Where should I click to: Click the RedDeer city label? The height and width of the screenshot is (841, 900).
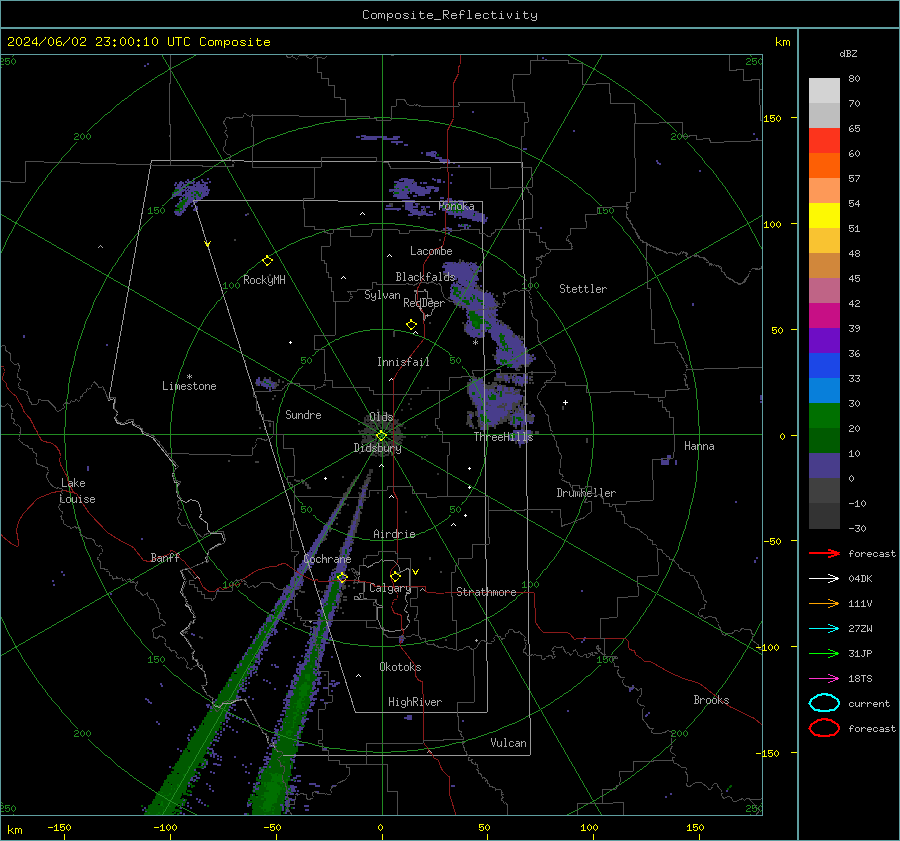pyautogui.click(x=424, y=303)
